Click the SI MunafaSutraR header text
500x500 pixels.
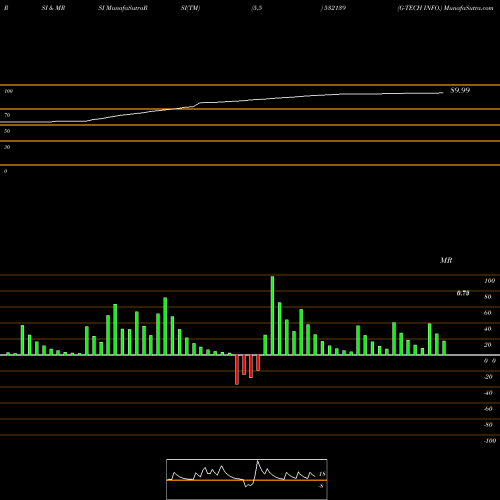point(123,8)
